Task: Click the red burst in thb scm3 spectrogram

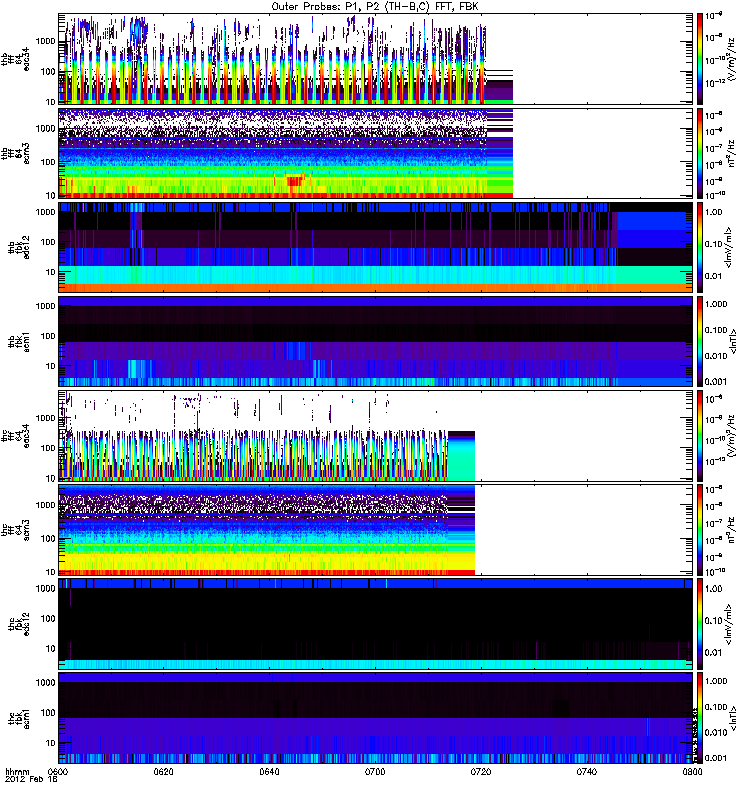Action: (294, 181)
